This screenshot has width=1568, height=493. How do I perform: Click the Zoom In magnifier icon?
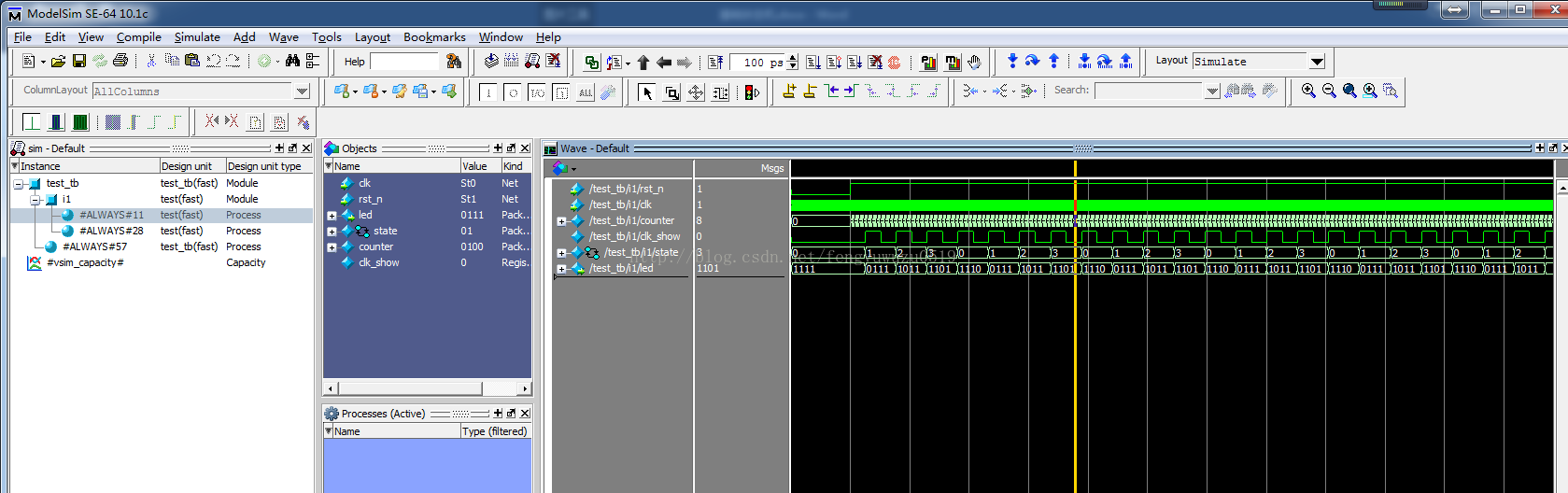(x=1308, y=91)
